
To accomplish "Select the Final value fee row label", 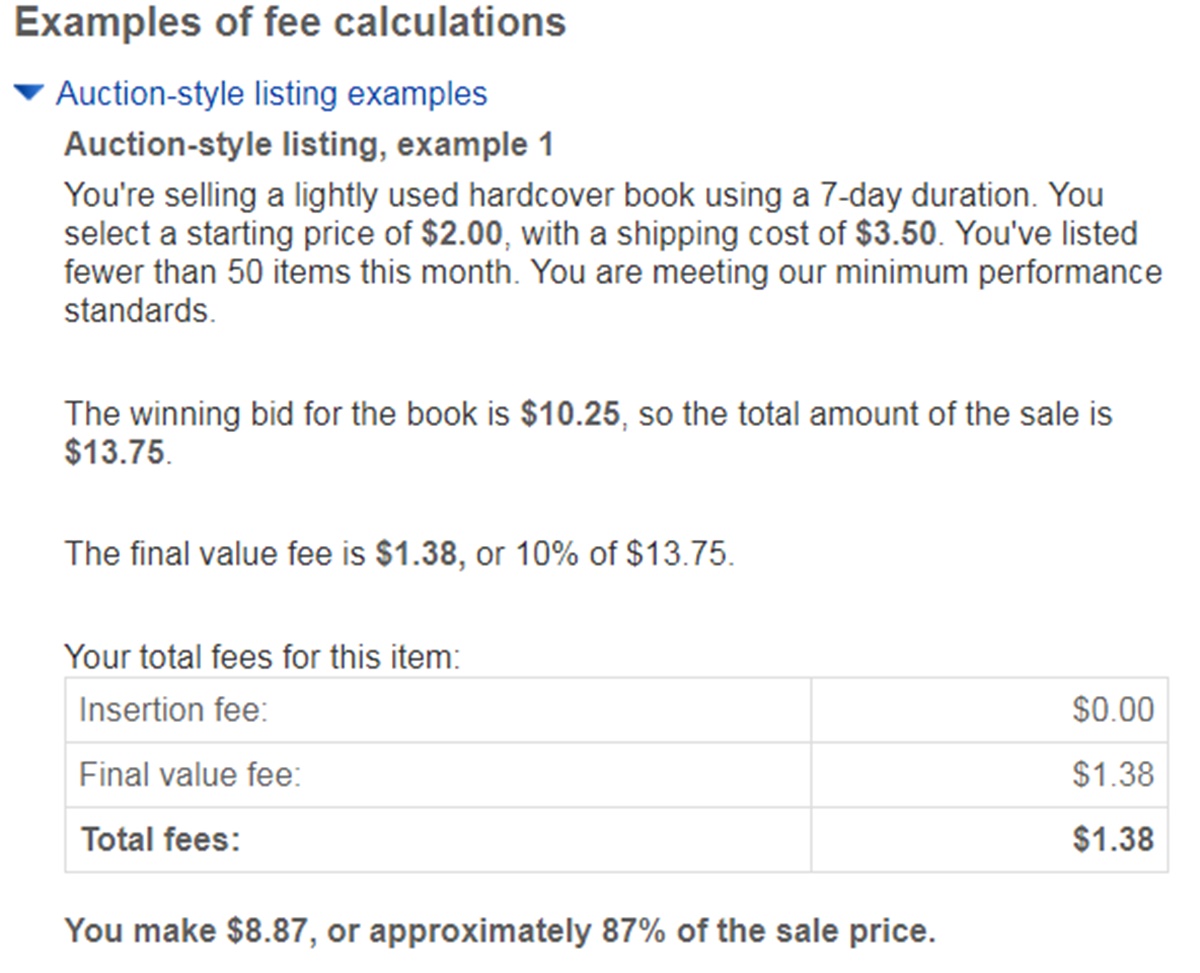I will click(190, 774).
